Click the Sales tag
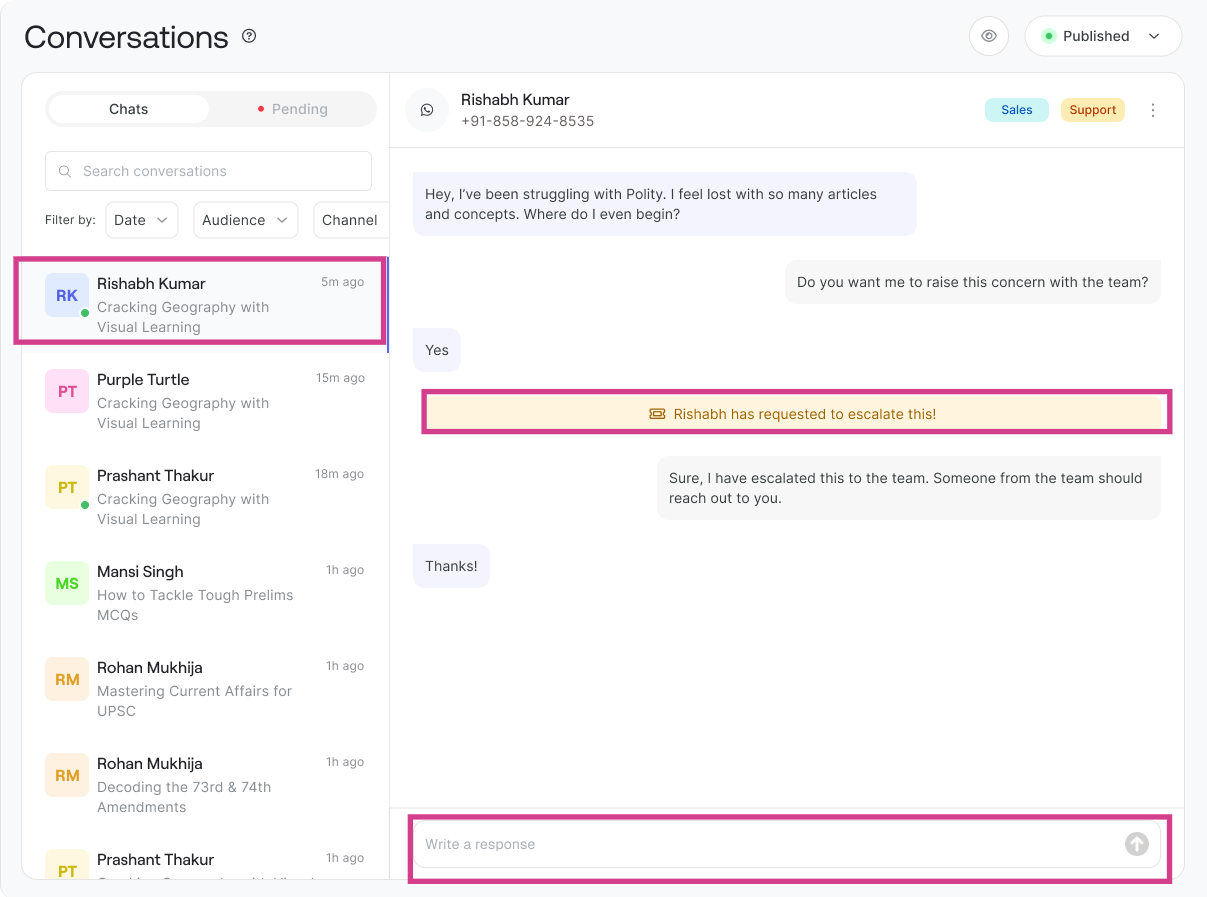The image size is (1207, 897). point(1016,110)
